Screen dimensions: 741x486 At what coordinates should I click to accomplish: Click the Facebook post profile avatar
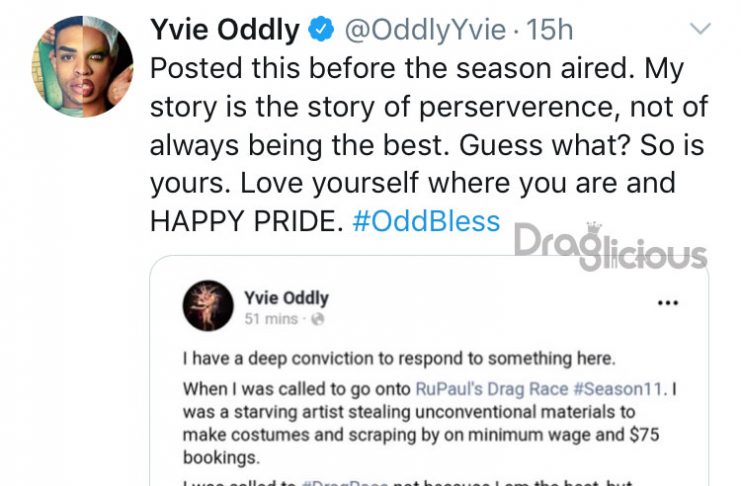coord(208,305)
